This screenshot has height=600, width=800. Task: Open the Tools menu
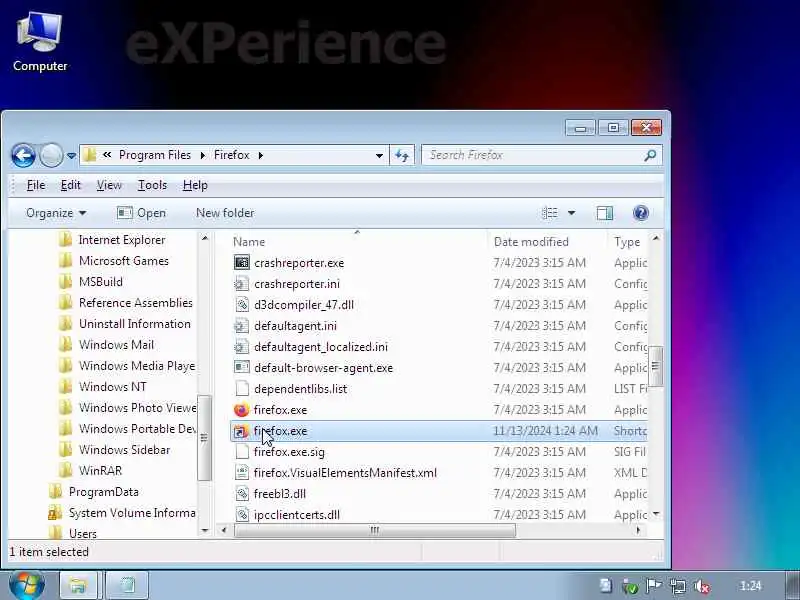click(152, 185)
